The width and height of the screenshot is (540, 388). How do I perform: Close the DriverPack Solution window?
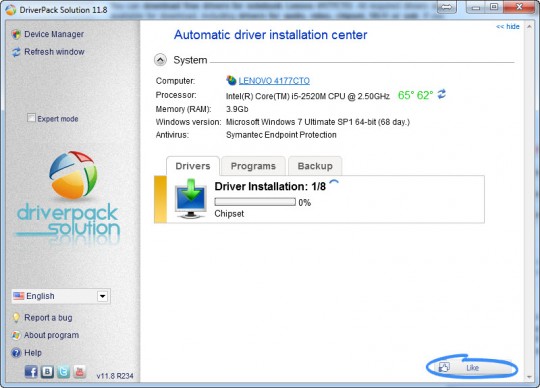click(x=520, y=7)
